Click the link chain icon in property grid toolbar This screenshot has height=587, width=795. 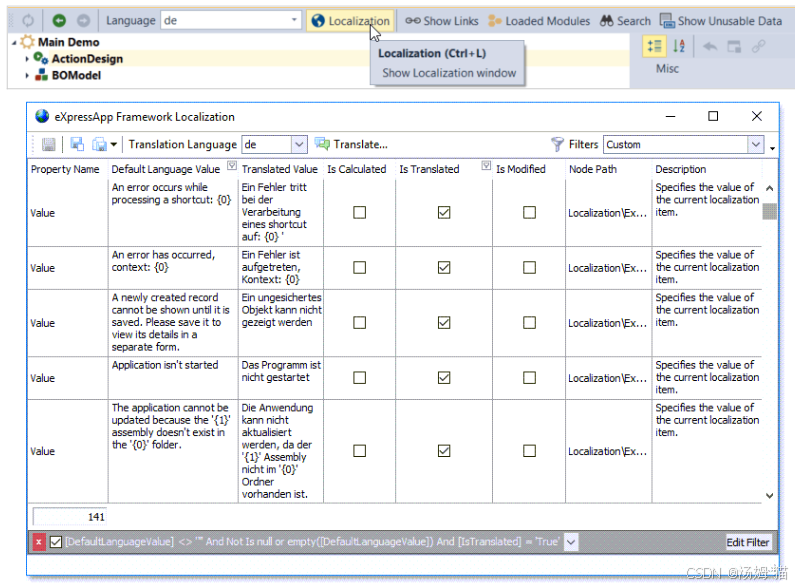(758, 47)
